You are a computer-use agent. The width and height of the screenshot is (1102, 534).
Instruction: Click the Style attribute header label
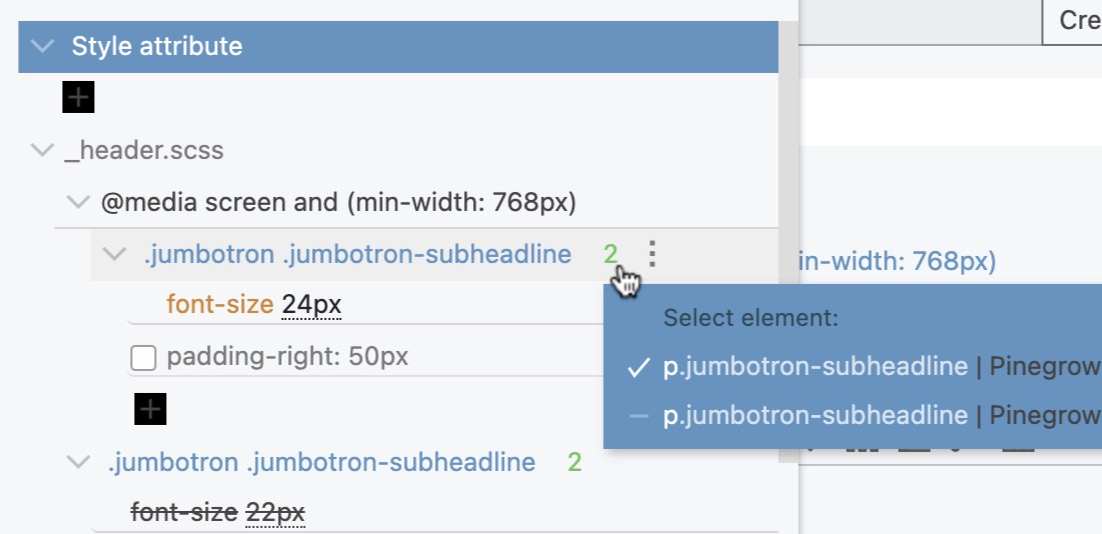tap(157, 46)
